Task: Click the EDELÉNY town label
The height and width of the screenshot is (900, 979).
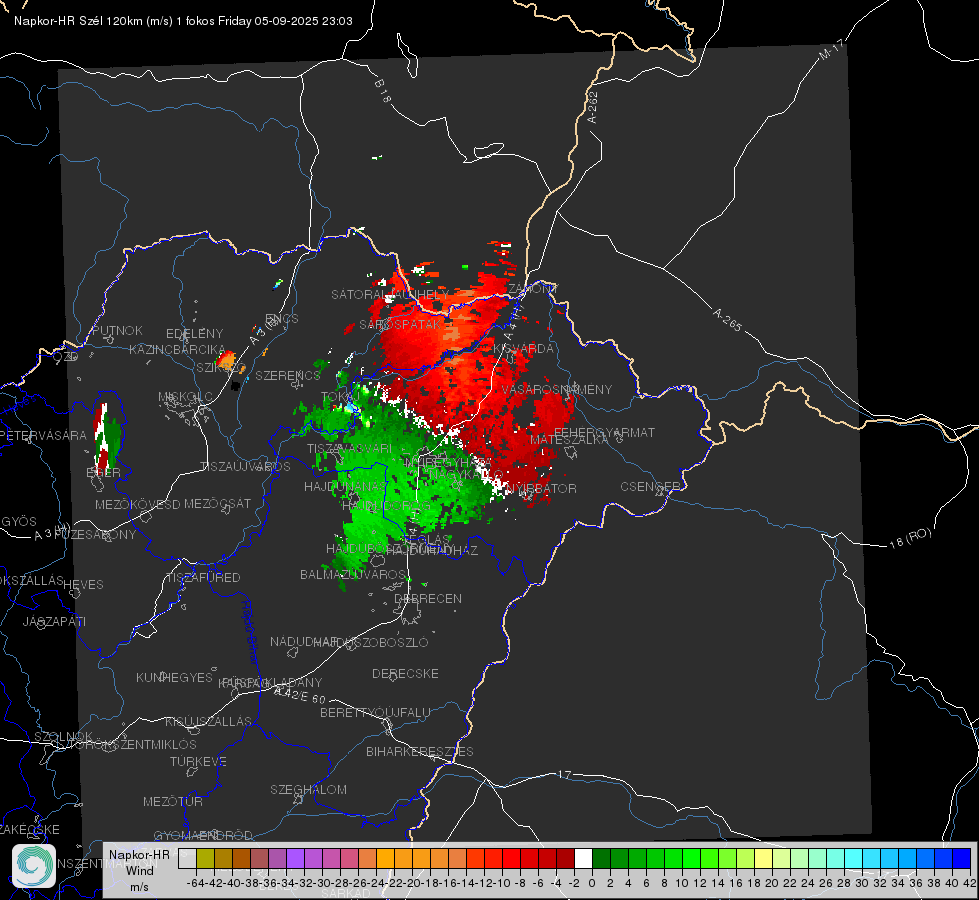Action: pos(194,334)
